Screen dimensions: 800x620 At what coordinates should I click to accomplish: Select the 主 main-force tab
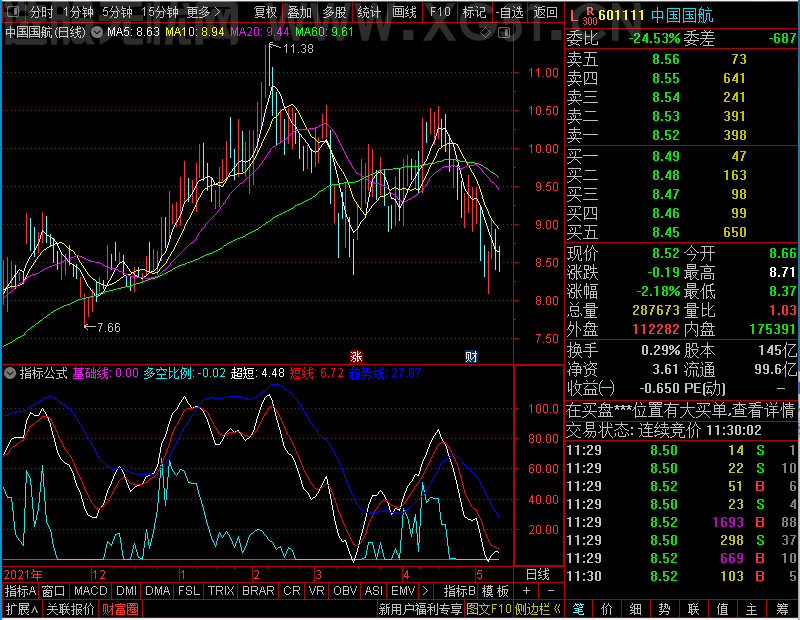752,609
